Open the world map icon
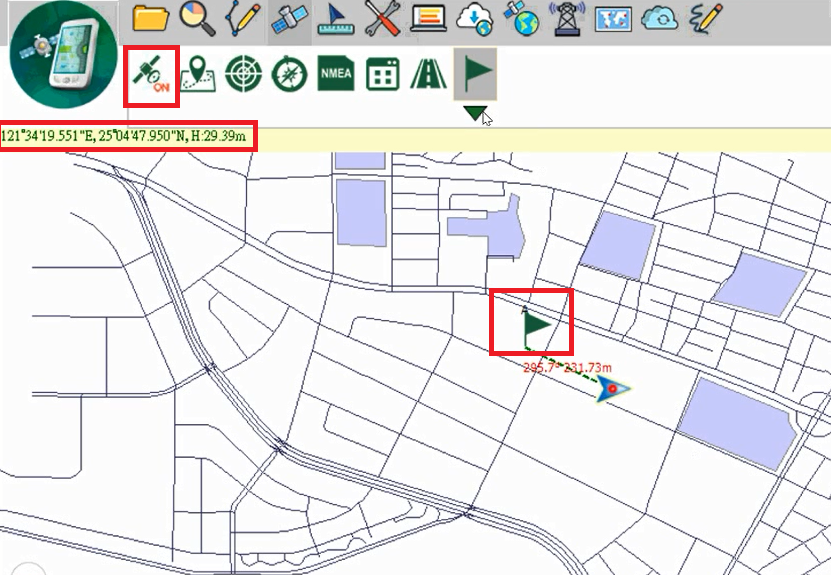This screenshot has height=575, width=831. [612, 17]
